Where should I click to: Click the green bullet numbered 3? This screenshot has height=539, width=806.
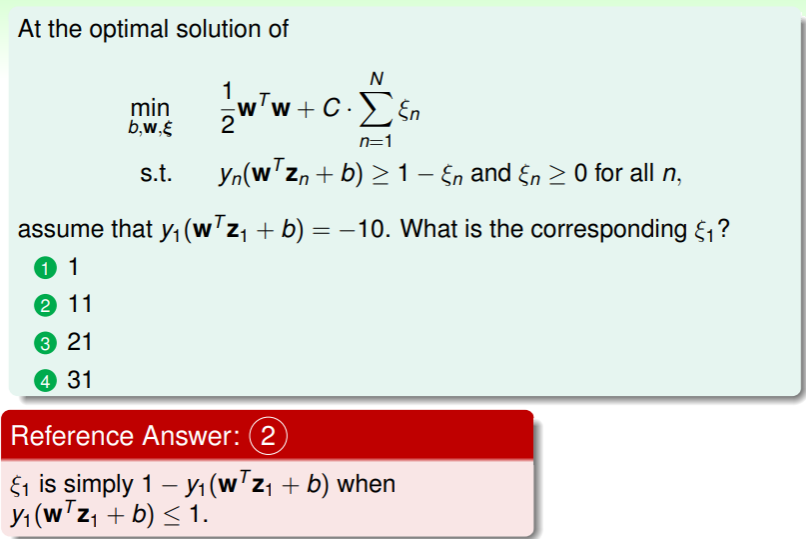coord(44,343)
